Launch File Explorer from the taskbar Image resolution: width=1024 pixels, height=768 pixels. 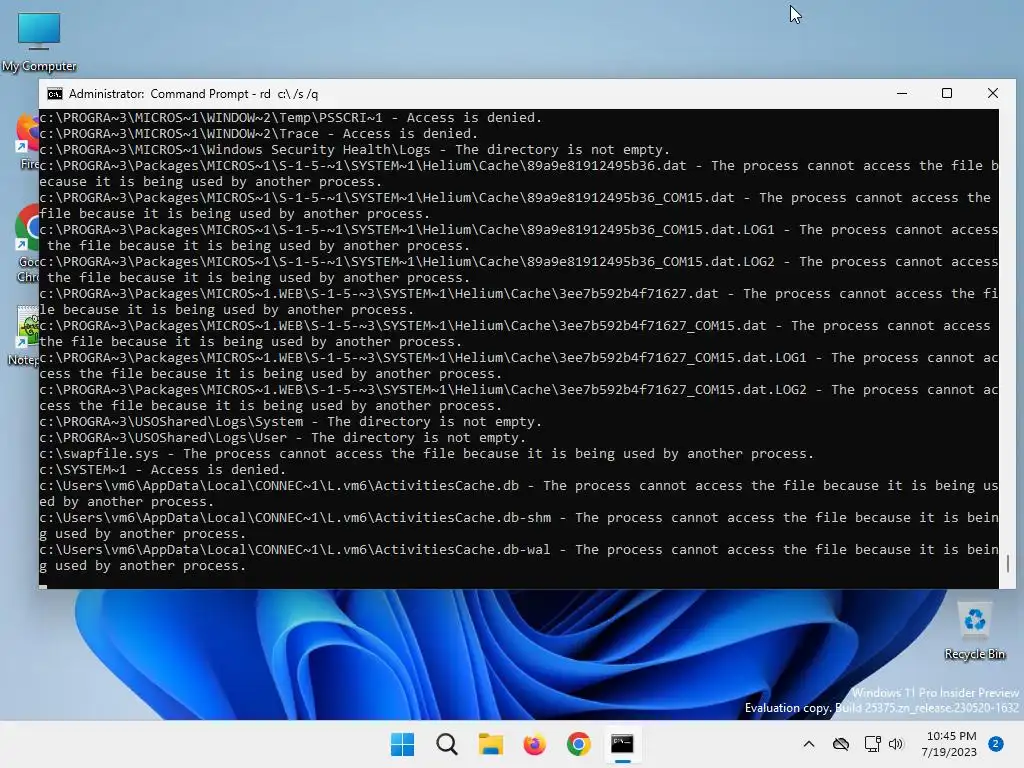click(x=490, y=744)
